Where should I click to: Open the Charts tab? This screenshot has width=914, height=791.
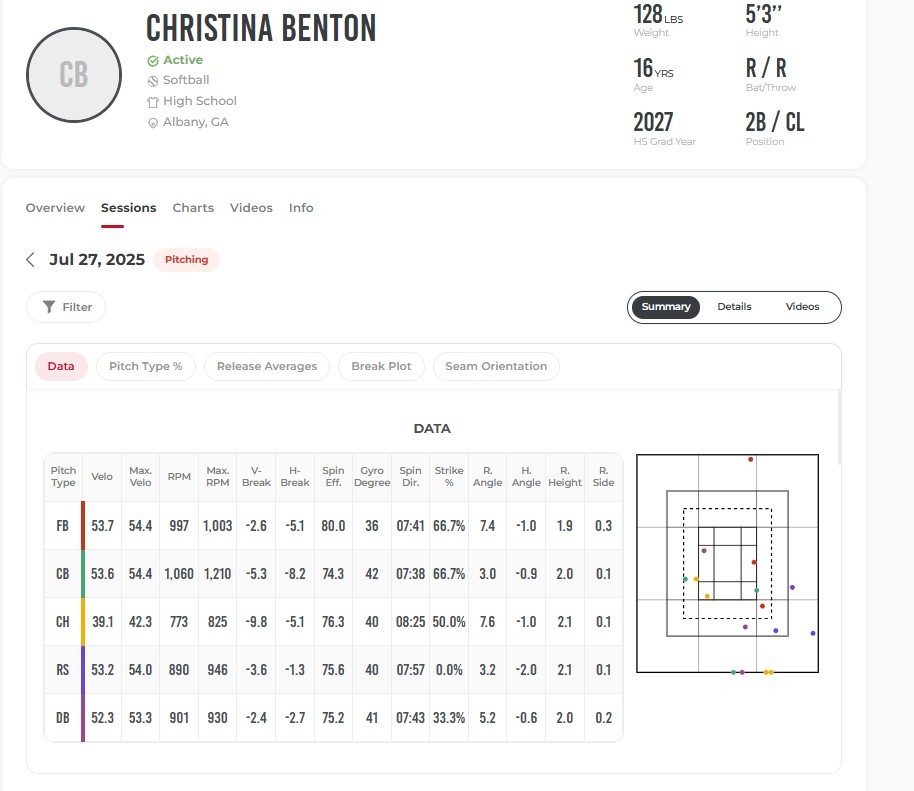click(x=193, y=208)
